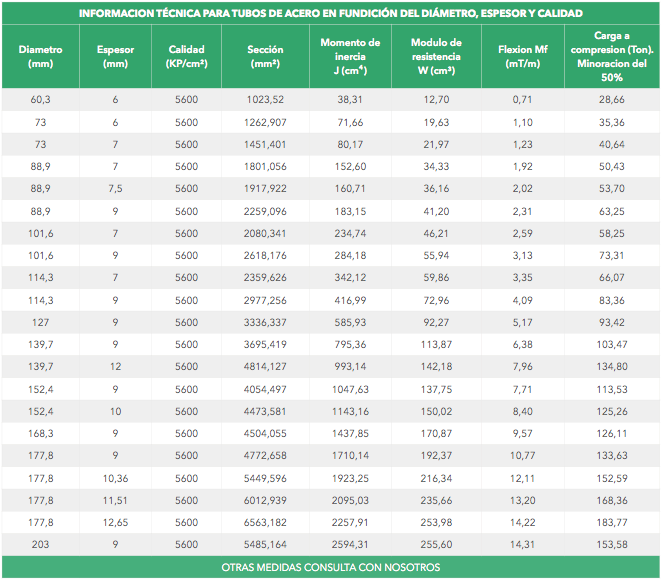
Task: Select the 12,65 thickness cell
Action: 115,521
